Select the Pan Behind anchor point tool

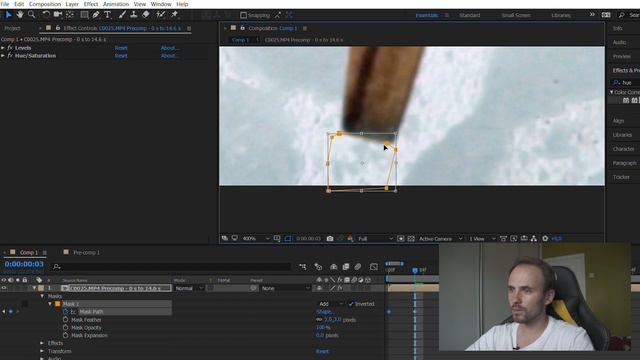click(x=70, y=15)
